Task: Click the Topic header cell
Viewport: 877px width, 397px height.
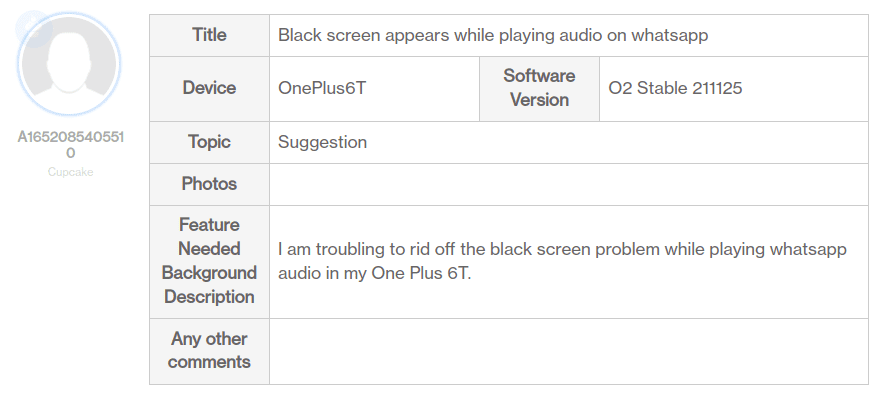Action: [x=209, y=142]
